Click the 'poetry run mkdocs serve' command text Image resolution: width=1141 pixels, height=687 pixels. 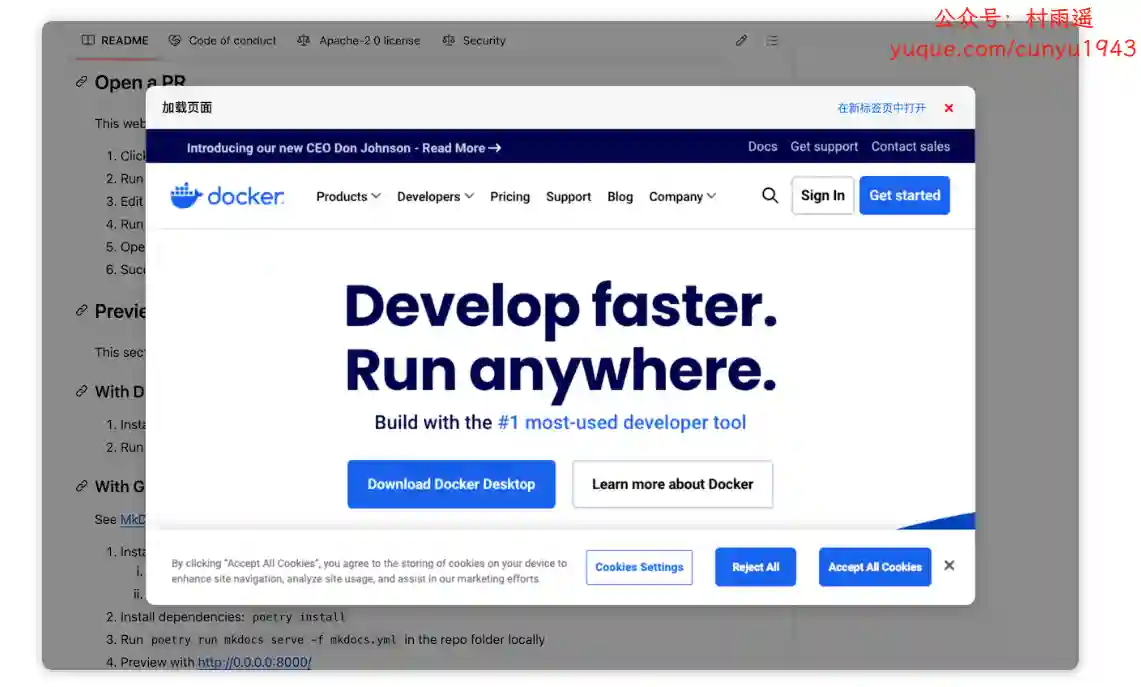[x=274, y=640]
